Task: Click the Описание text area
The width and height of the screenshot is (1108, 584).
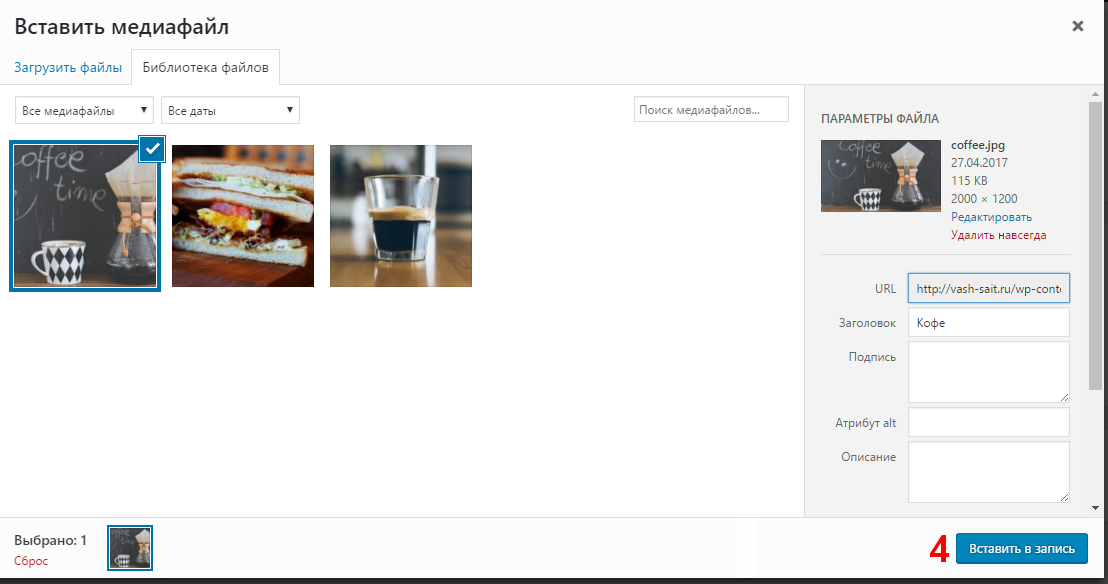Action: 989,472
